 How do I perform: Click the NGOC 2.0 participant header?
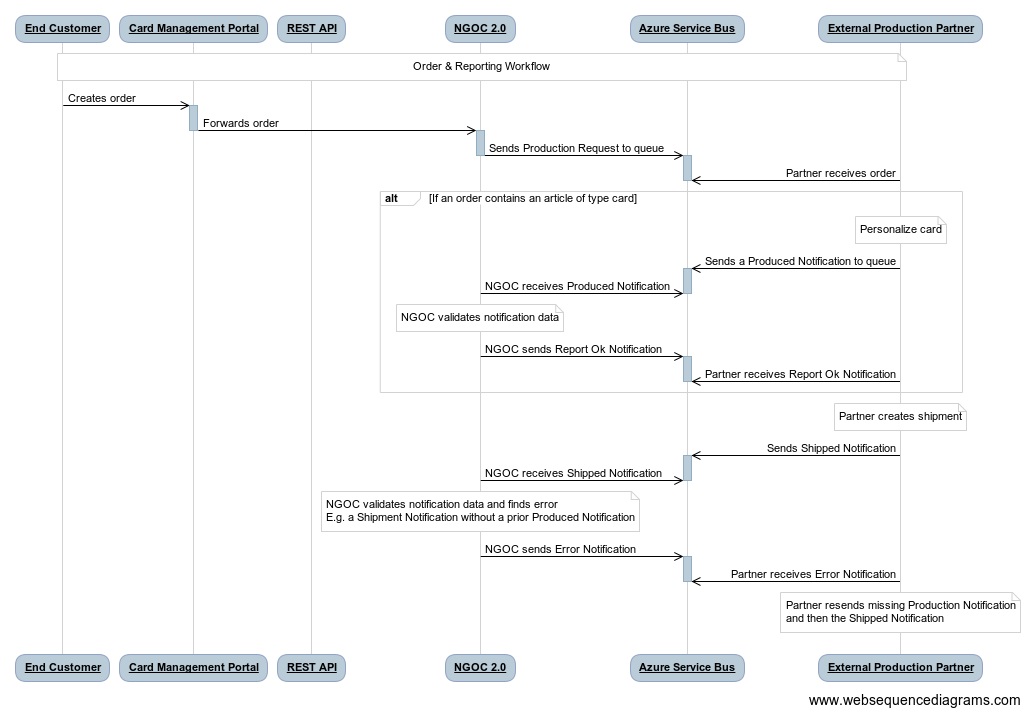pyautogui.click(x=480, y=28)
